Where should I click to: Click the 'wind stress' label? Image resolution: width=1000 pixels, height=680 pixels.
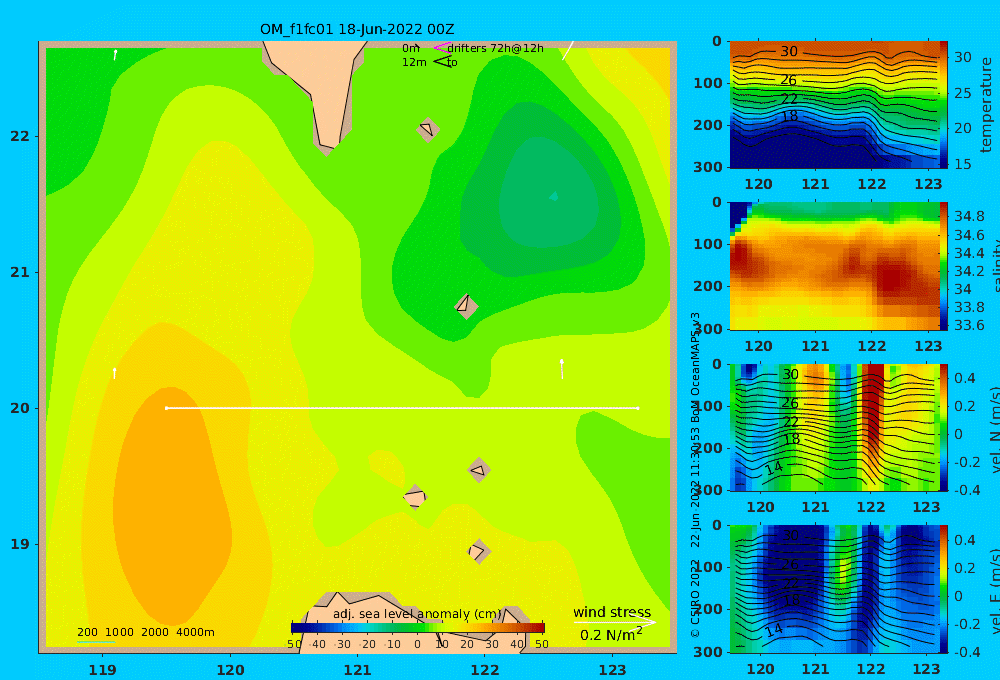point(612,612)
